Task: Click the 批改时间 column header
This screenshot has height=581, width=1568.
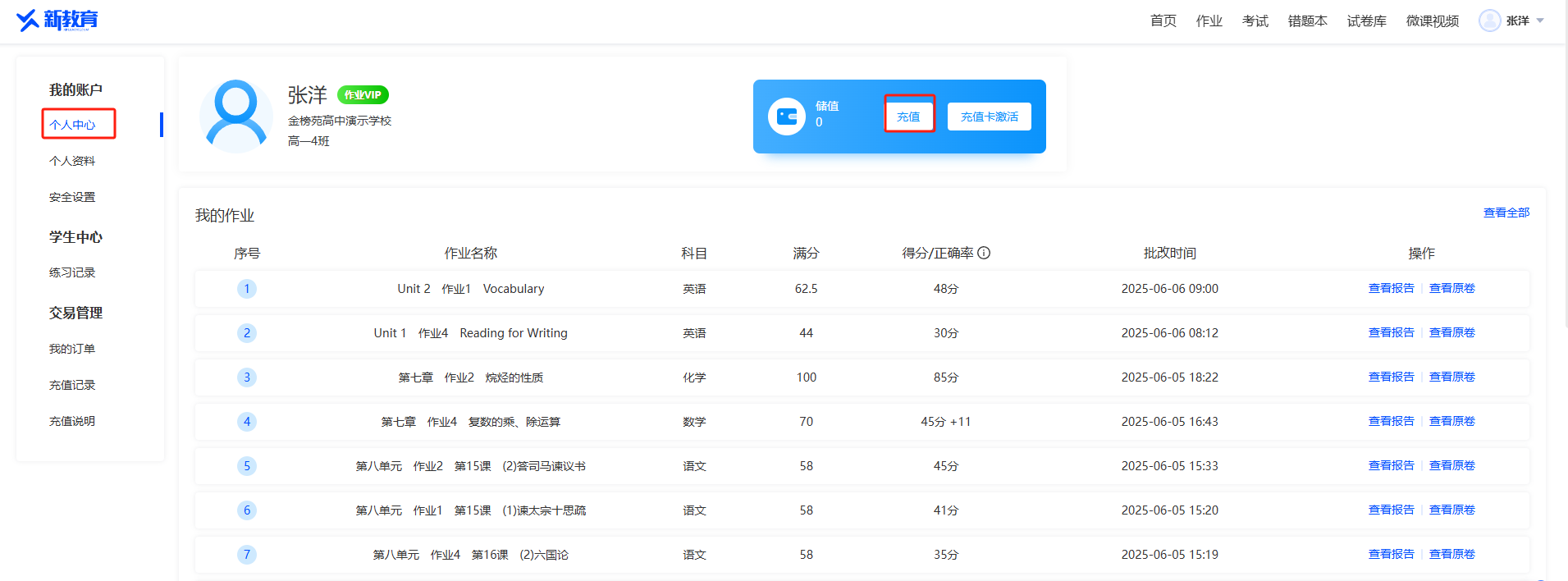Action: click(1169, 253)
